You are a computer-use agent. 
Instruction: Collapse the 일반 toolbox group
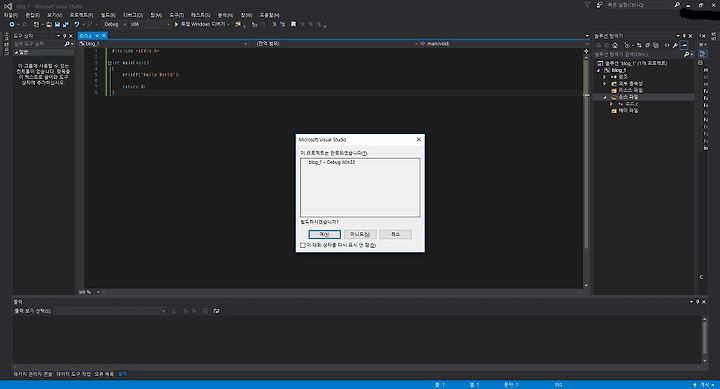(x=17, y=52)
